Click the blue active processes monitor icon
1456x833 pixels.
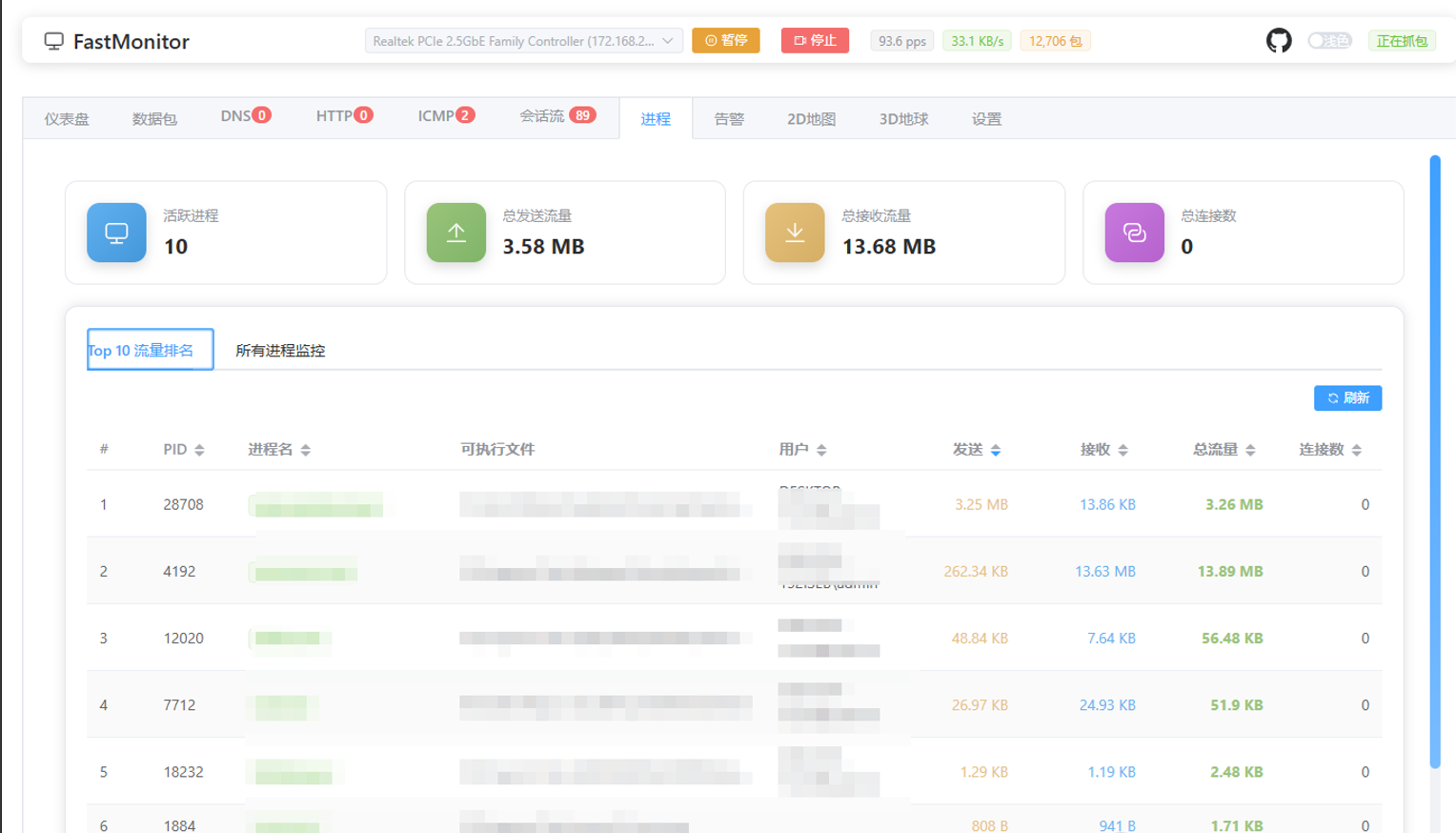point(116,233)
